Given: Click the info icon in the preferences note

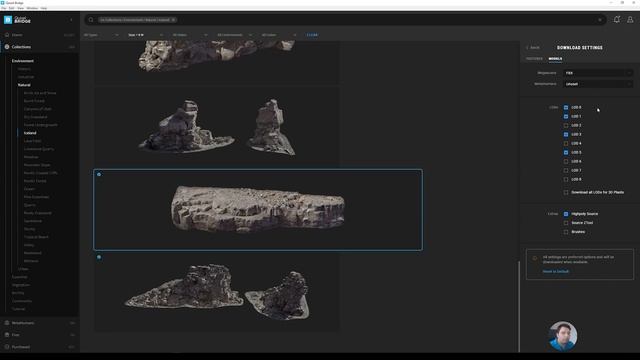Looking at the screenshot, I should click(x=535, y=258).
